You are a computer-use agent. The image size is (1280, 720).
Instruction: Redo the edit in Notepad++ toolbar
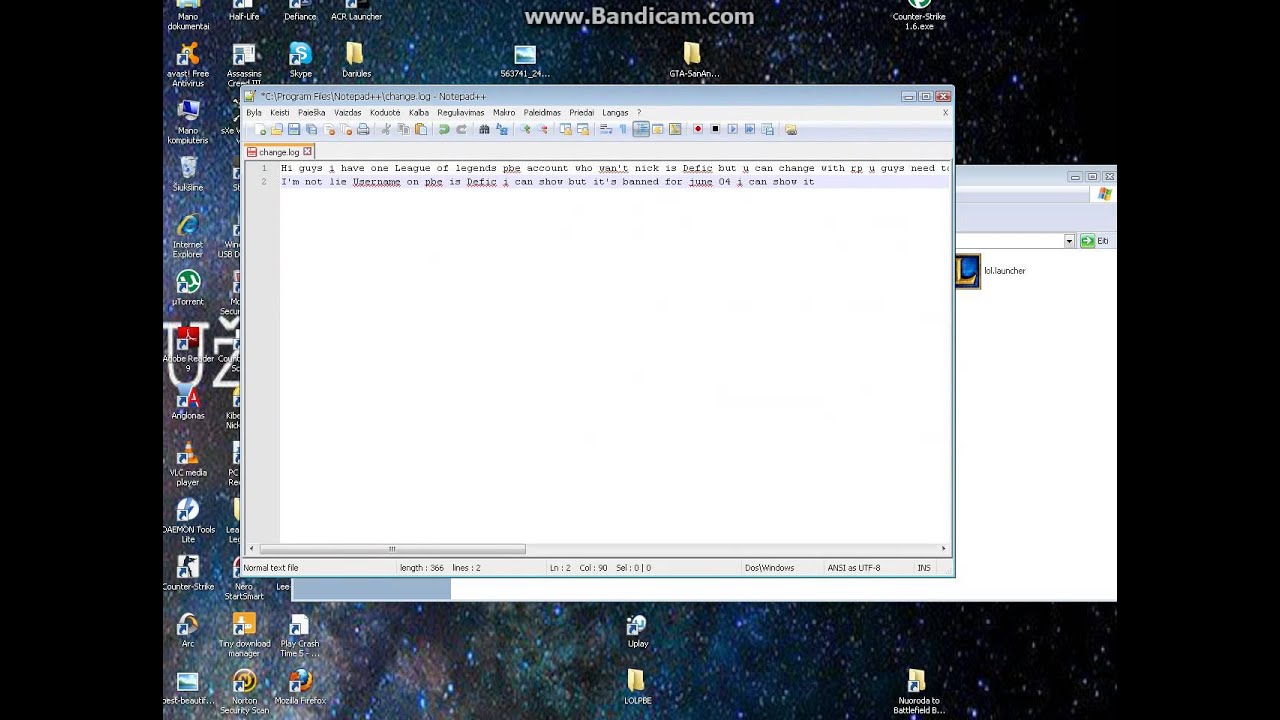click(461, 129)
